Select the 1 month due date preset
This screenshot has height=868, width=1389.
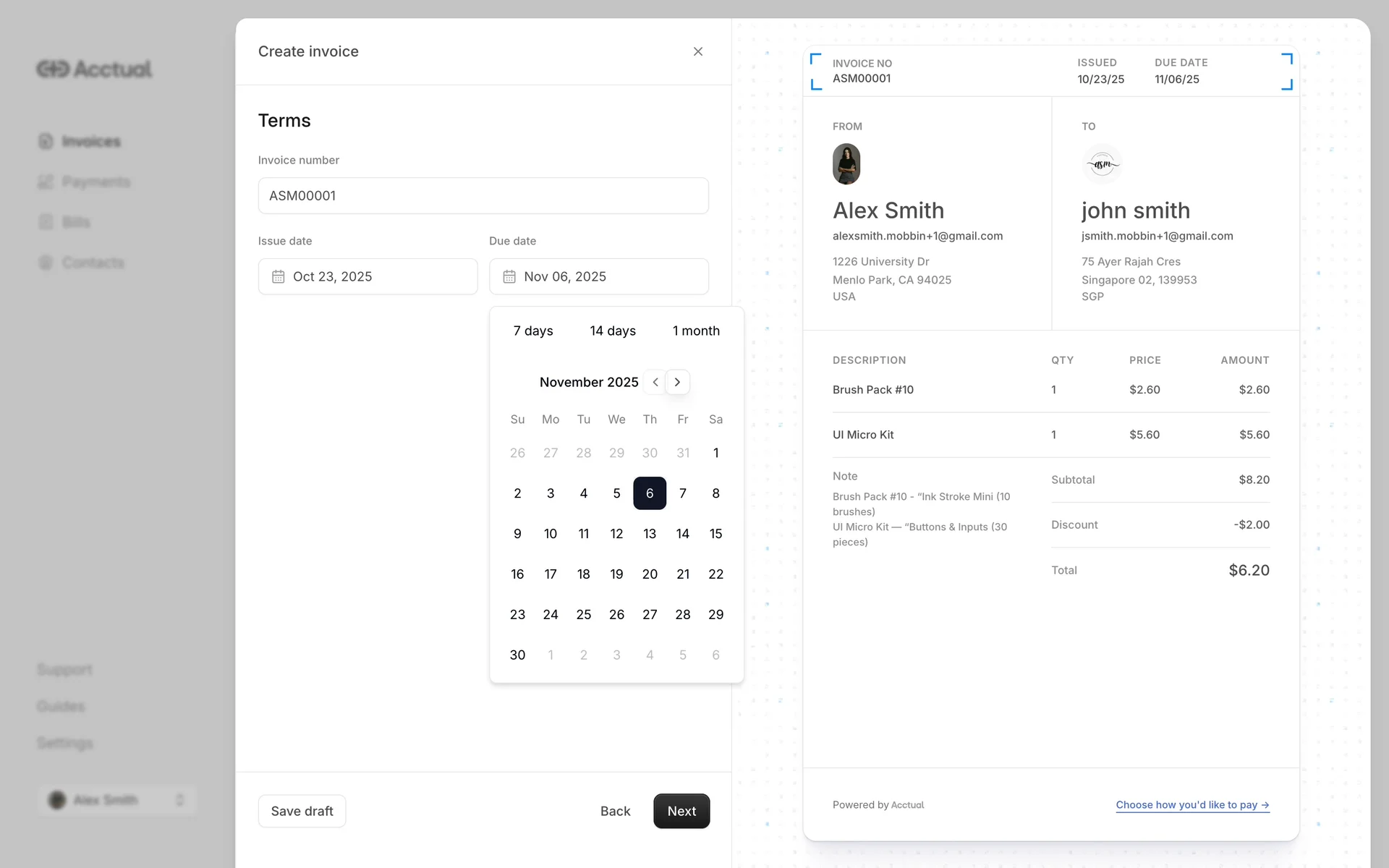(x=696, y=331)
